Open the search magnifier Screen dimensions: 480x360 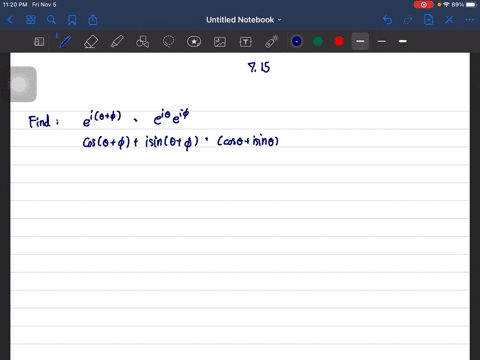pos(51,20)
